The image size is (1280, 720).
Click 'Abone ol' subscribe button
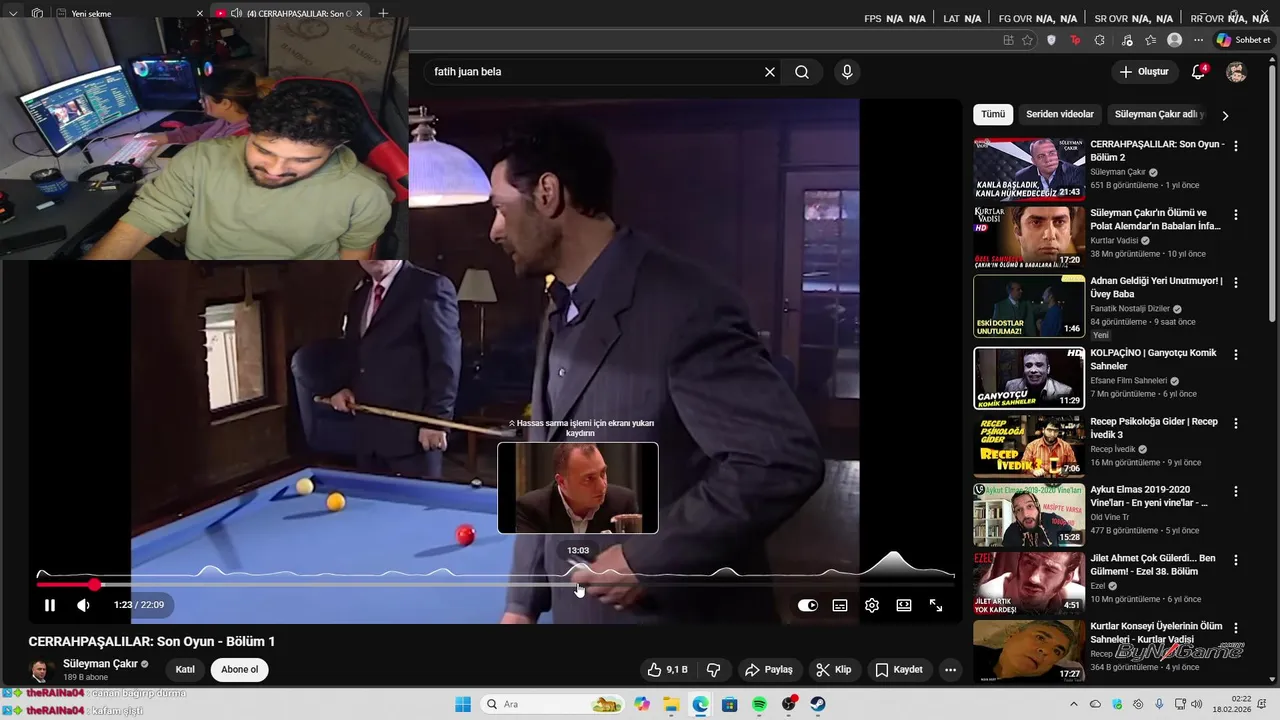pyautogui.click(x=240, y=670)
